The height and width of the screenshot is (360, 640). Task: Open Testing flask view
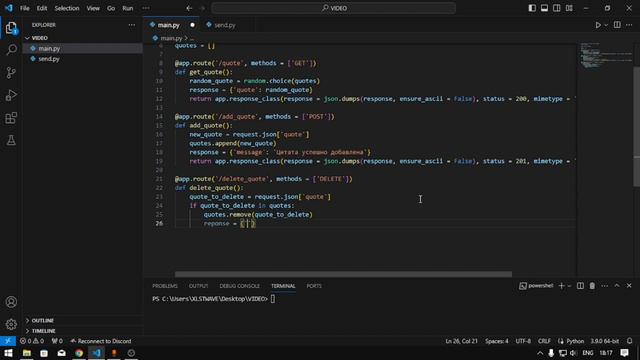tap(11, 140)
